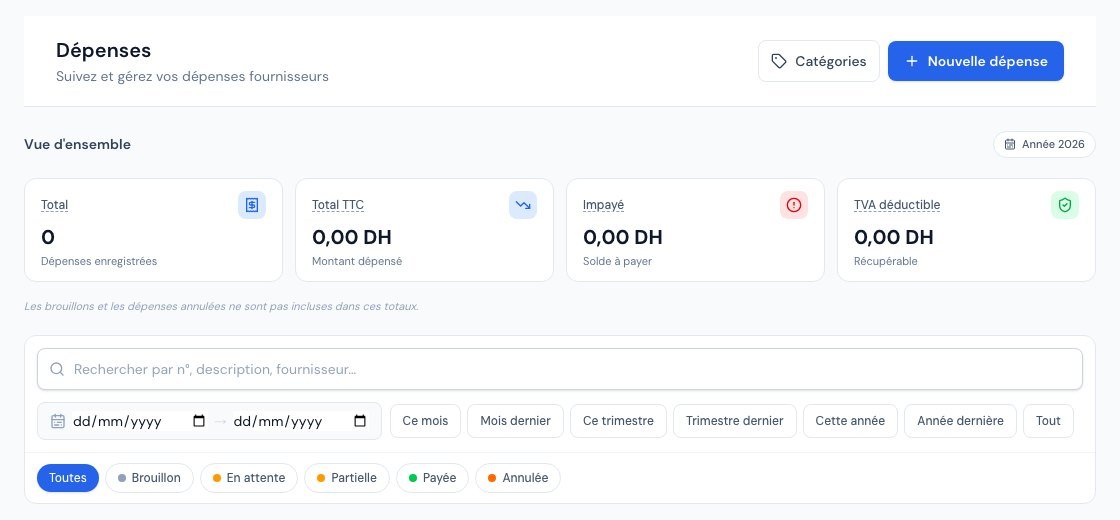Show only En attente expenses
The width and height of the screenshot is (1120, 520).
coord(249,478)
